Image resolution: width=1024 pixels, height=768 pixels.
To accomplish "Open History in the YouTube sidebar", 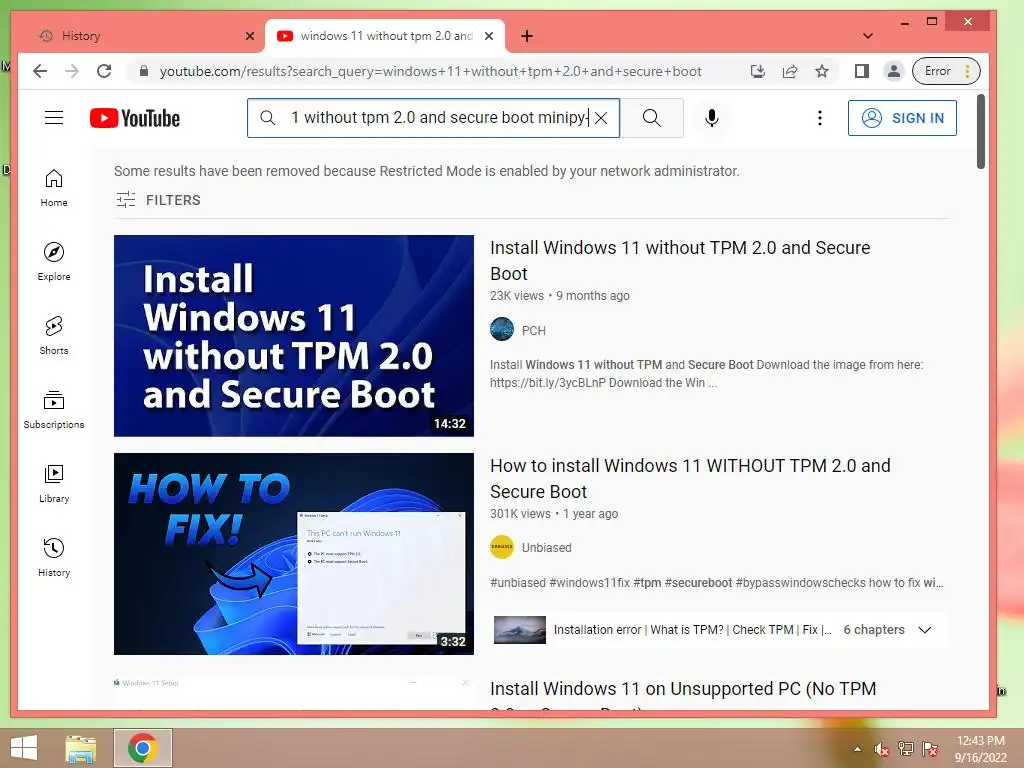I will tap(54, 557).
